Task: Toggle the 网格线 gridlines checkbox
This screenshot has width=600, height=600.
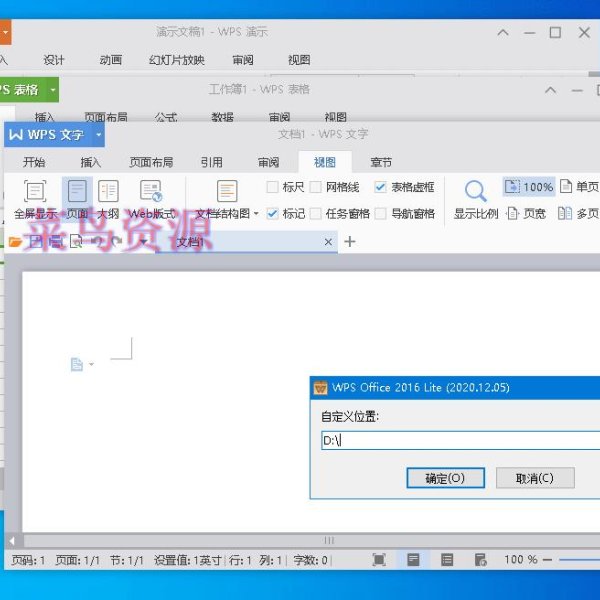Action: click(316, 187)
